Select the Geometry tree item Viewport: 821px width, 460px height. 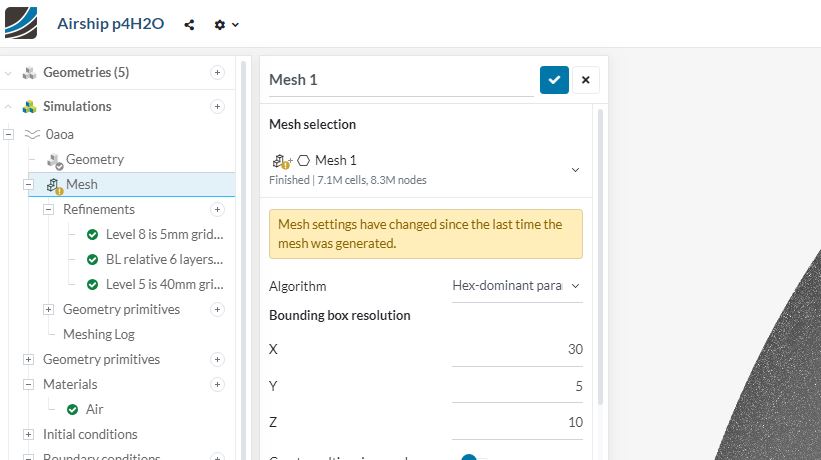click(95, 159)
